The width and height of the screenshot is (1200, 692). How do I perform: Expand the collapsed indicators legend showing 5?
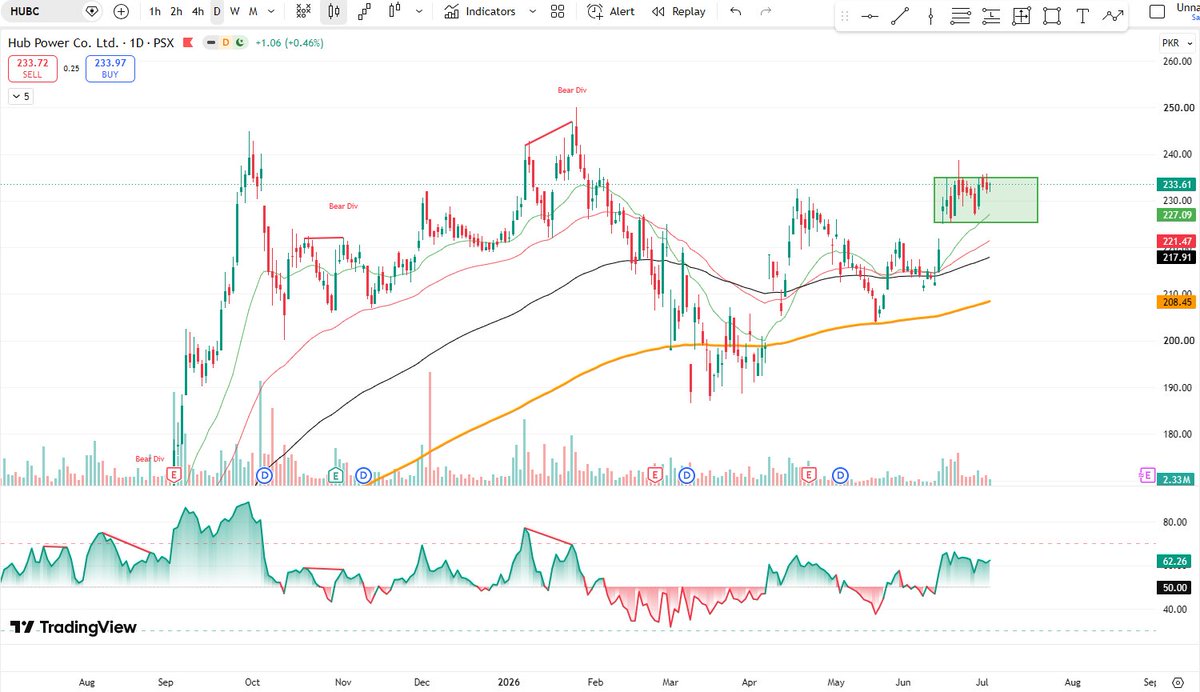coord(20,96)
